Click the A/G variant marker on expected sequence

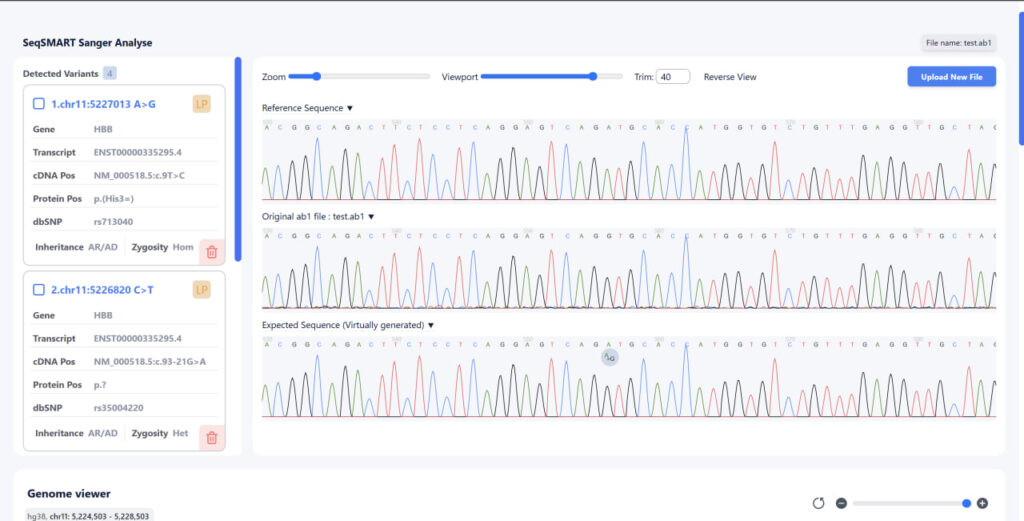tap(609, 357)
